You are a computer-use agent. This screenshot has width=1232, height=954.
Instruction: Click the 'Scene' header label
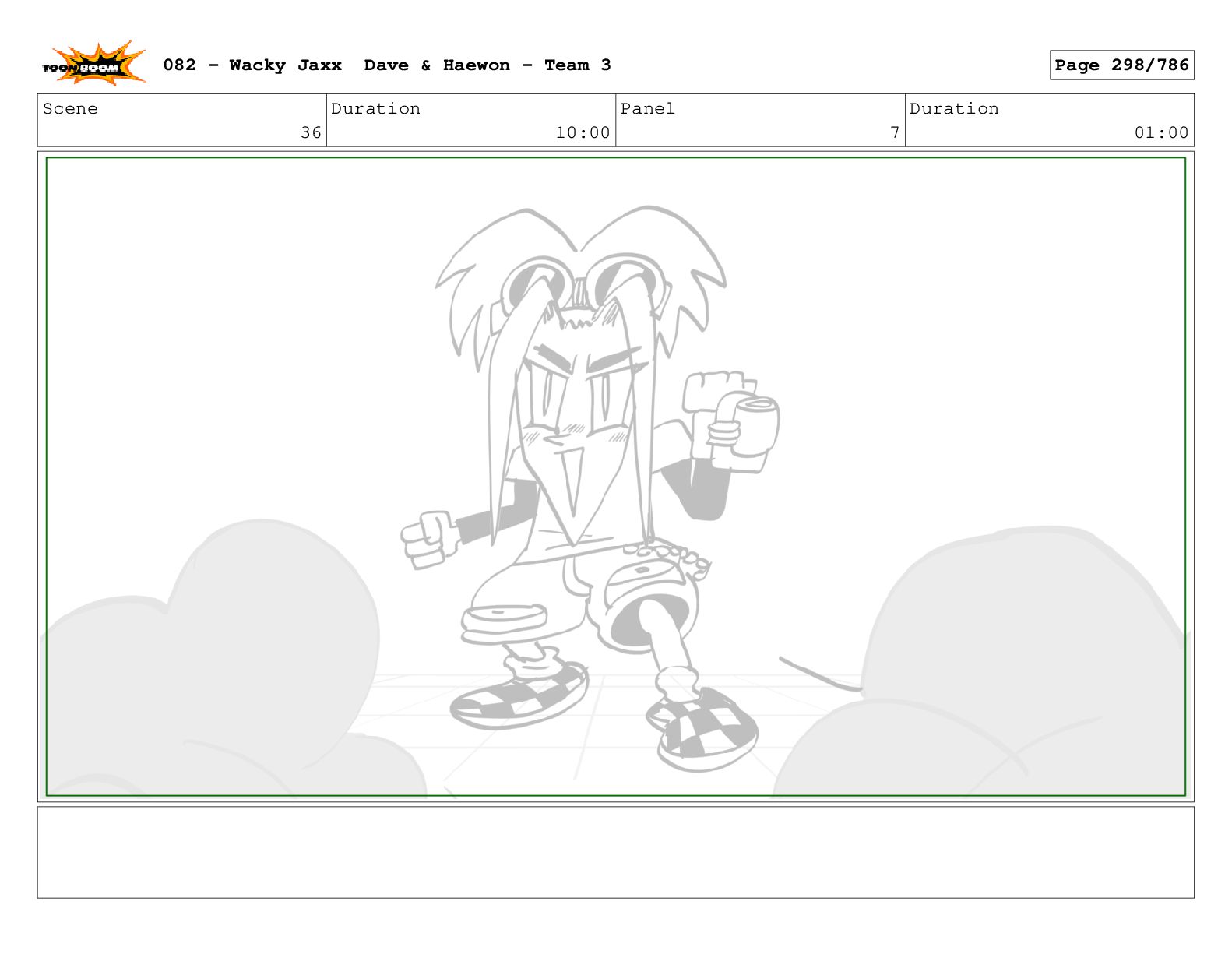[70, 109]
